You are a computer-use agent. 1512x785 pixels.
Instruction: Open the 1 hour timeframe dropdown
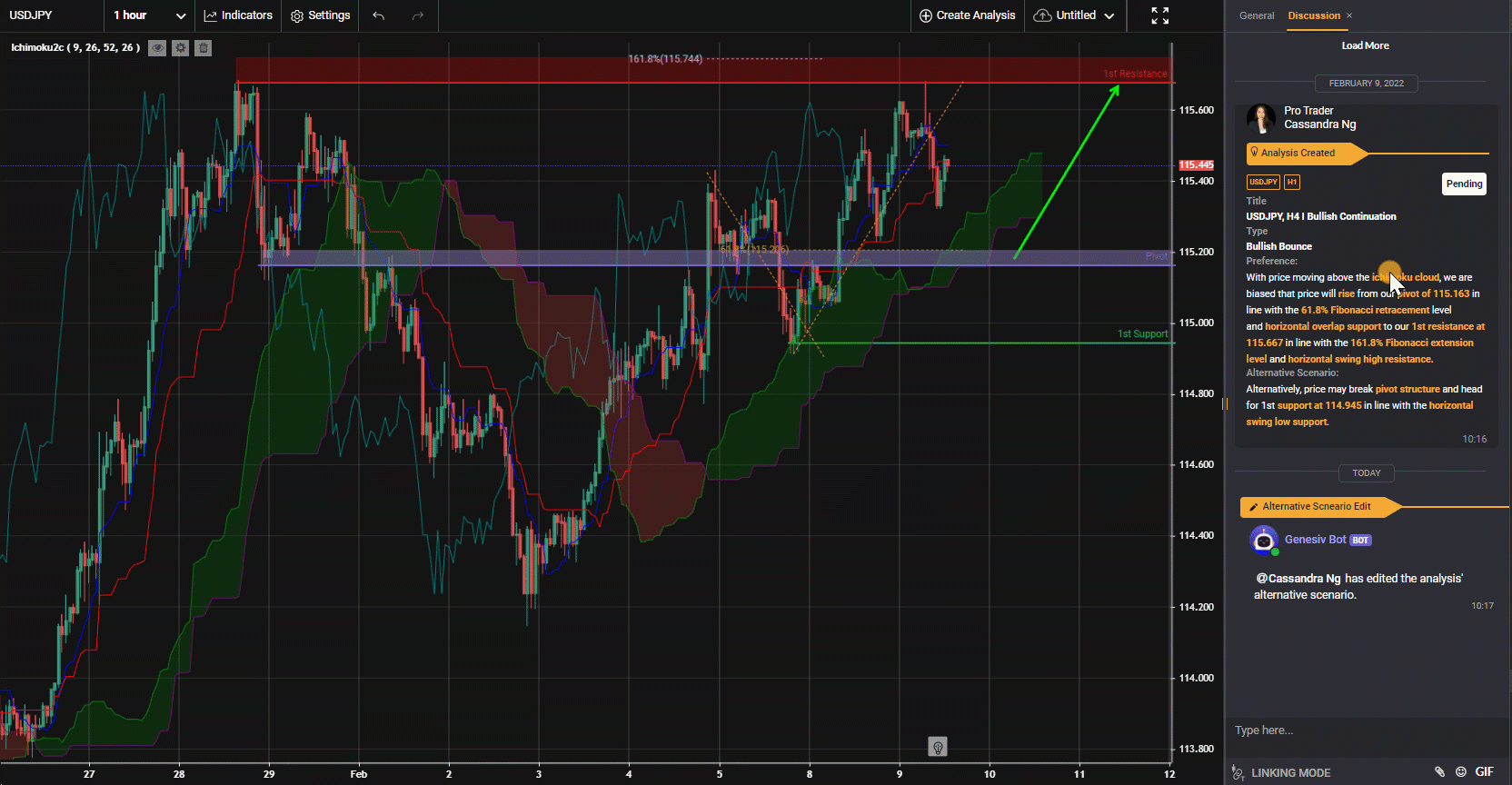click(149, 15)
